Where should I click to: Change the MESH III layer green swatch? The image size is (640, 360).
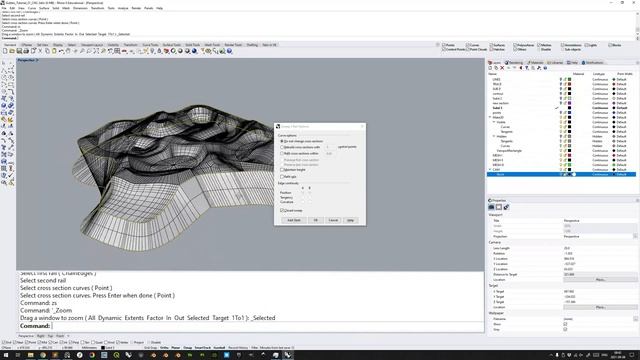click(x=569, y=165)
